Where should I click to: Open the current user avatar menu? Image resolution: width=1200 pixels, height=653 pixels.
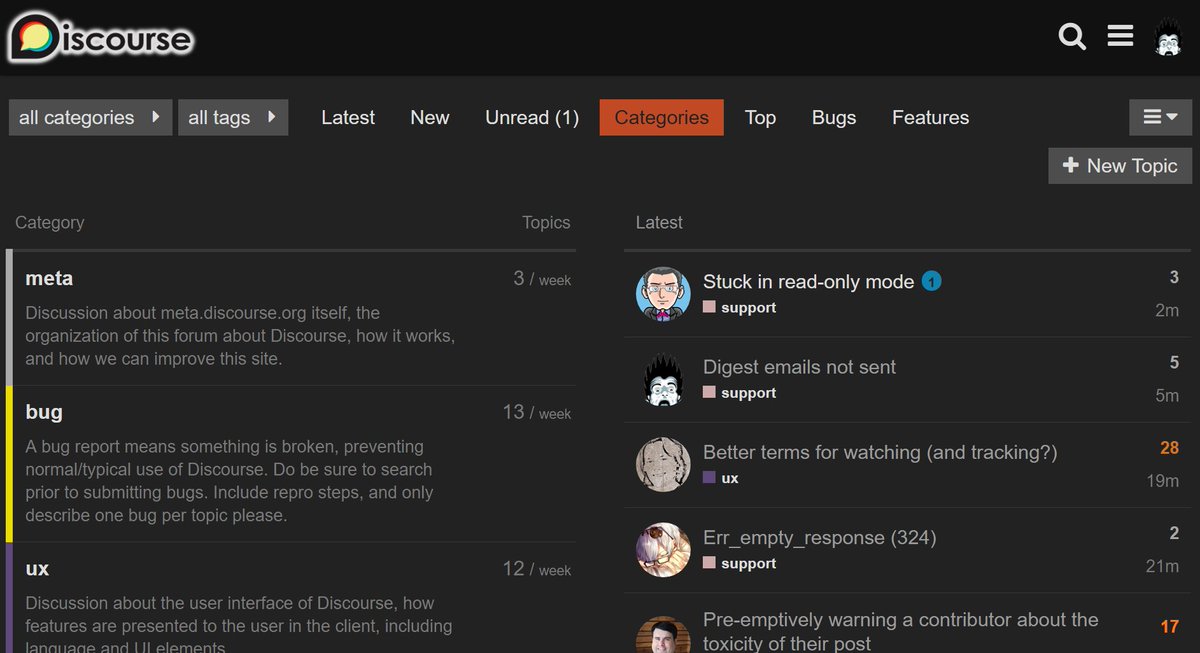(1168, 38)
